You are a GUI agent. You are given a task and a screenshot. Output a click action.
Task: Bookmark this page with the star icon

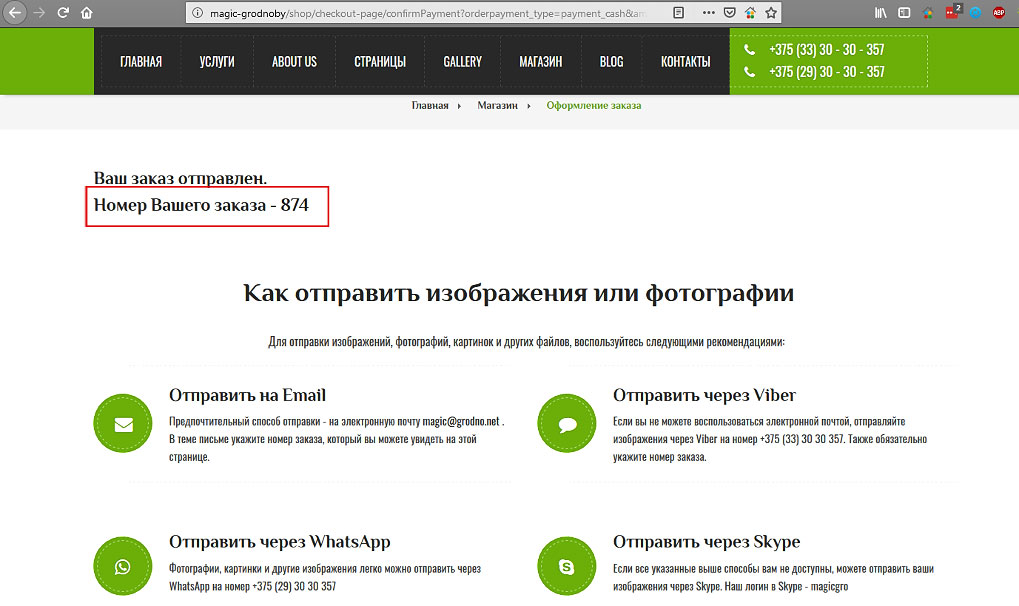(x=771, y=13)
